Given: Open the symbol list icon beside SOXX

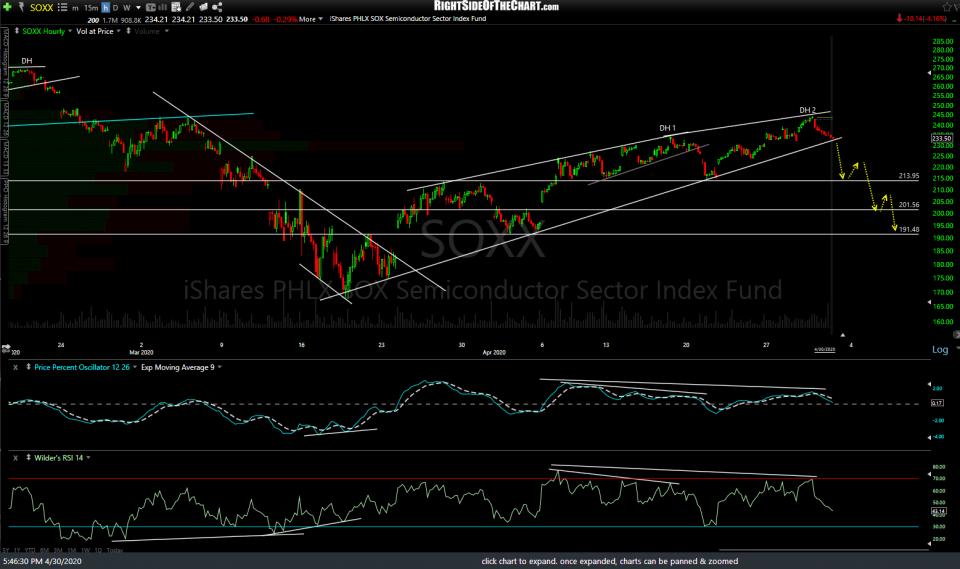Looking at the screenshot, I should pos(60,6).
